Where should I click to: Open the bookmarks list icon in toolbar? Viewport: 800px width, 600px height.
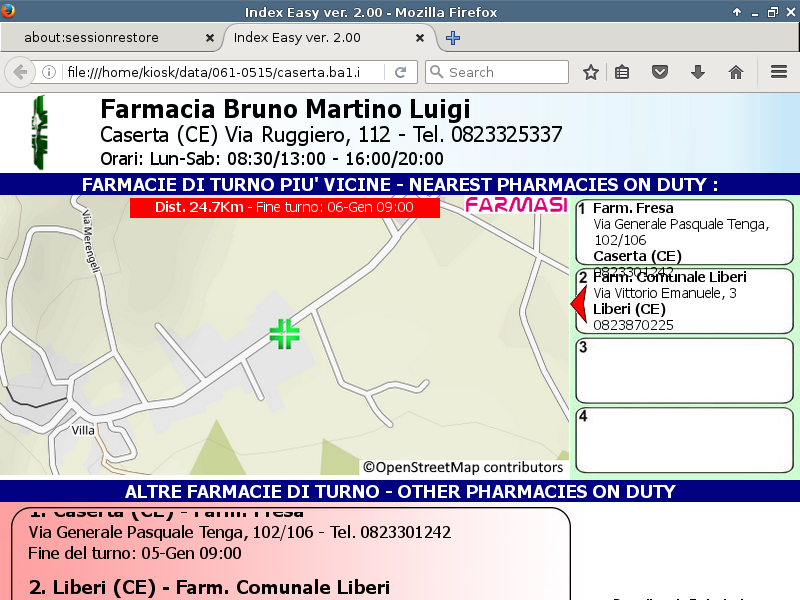coord(622,72)
